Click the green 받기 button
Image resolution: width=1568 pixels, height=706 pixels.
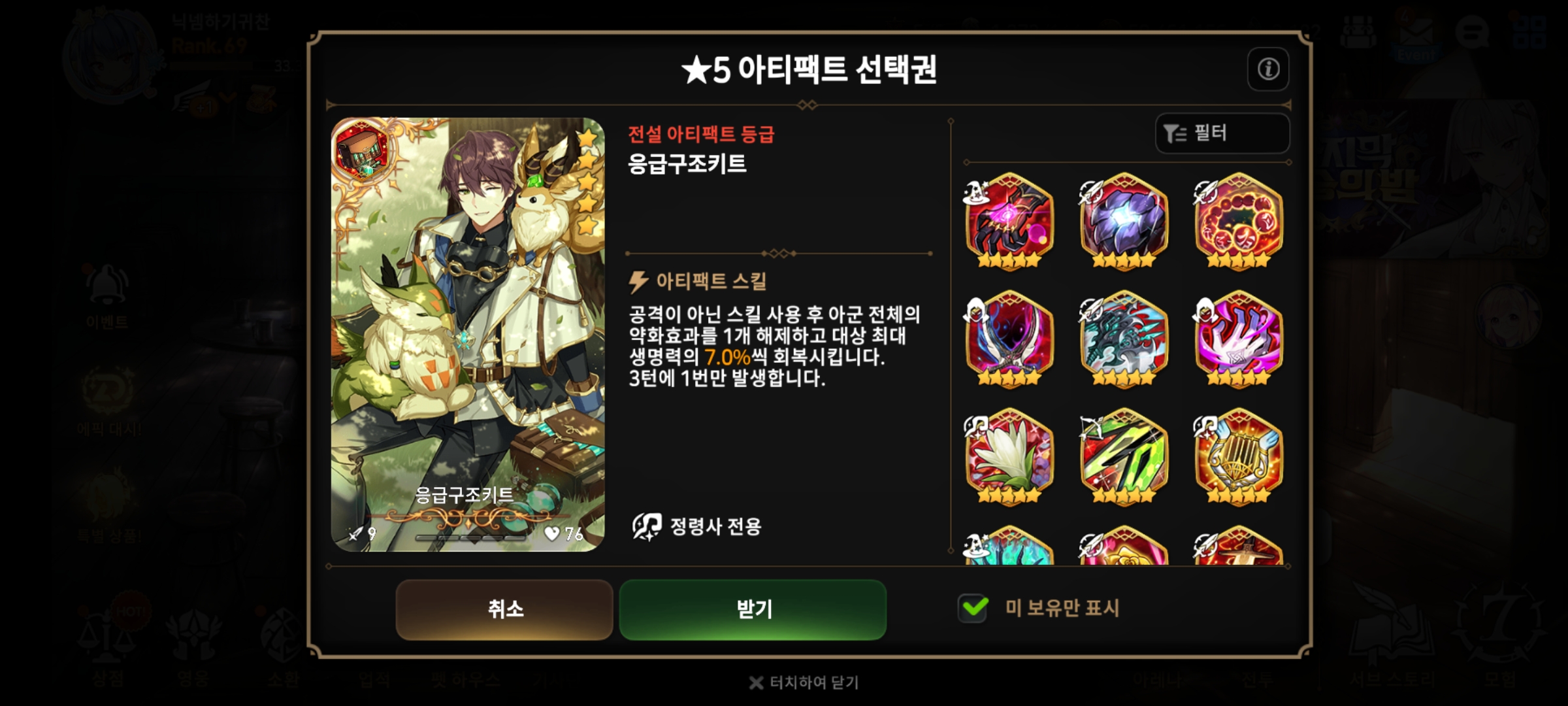(753, 609)
